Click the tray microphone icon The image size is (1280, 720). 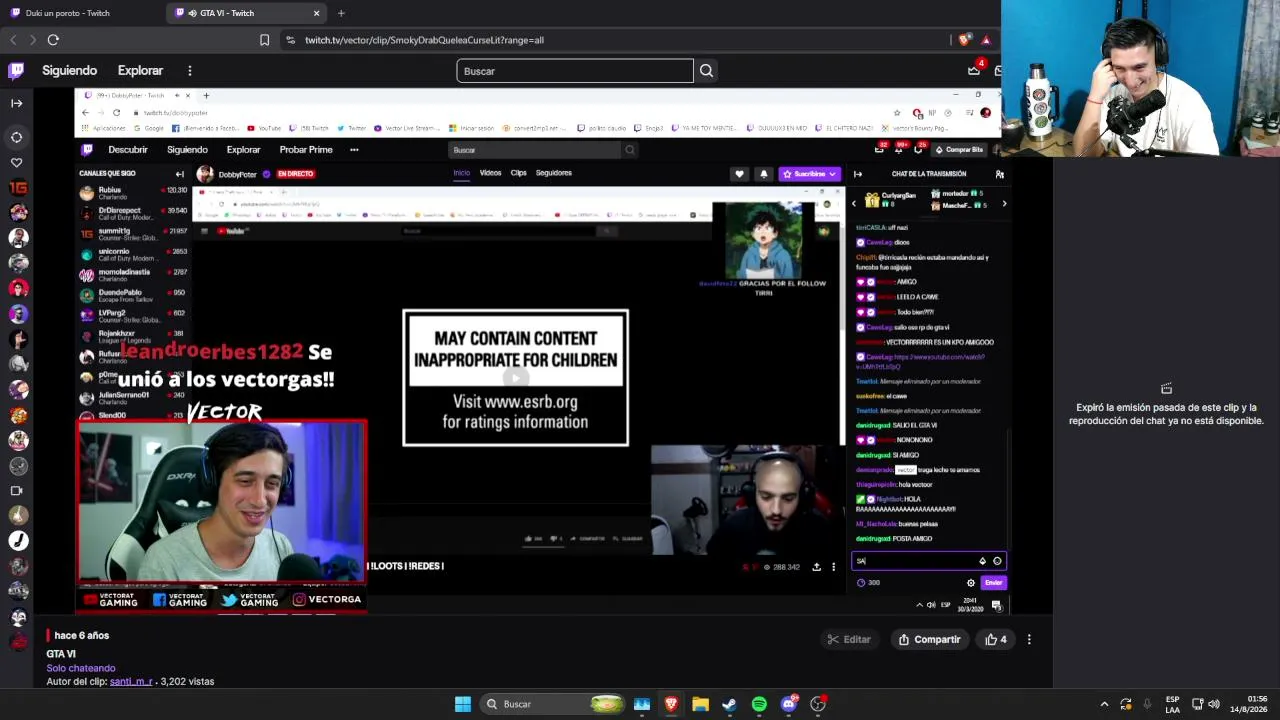tap(1147, 704)
